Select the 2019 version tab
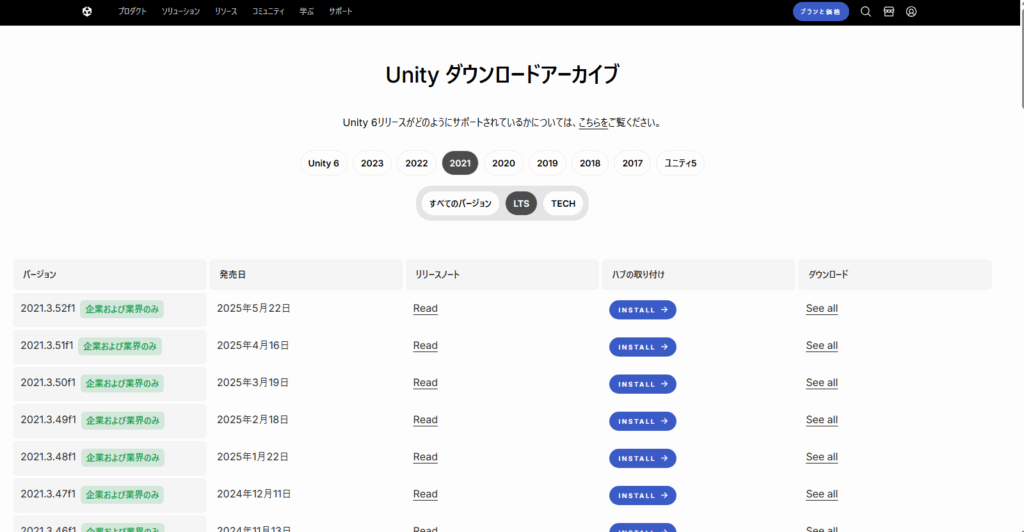 point(547,163)
